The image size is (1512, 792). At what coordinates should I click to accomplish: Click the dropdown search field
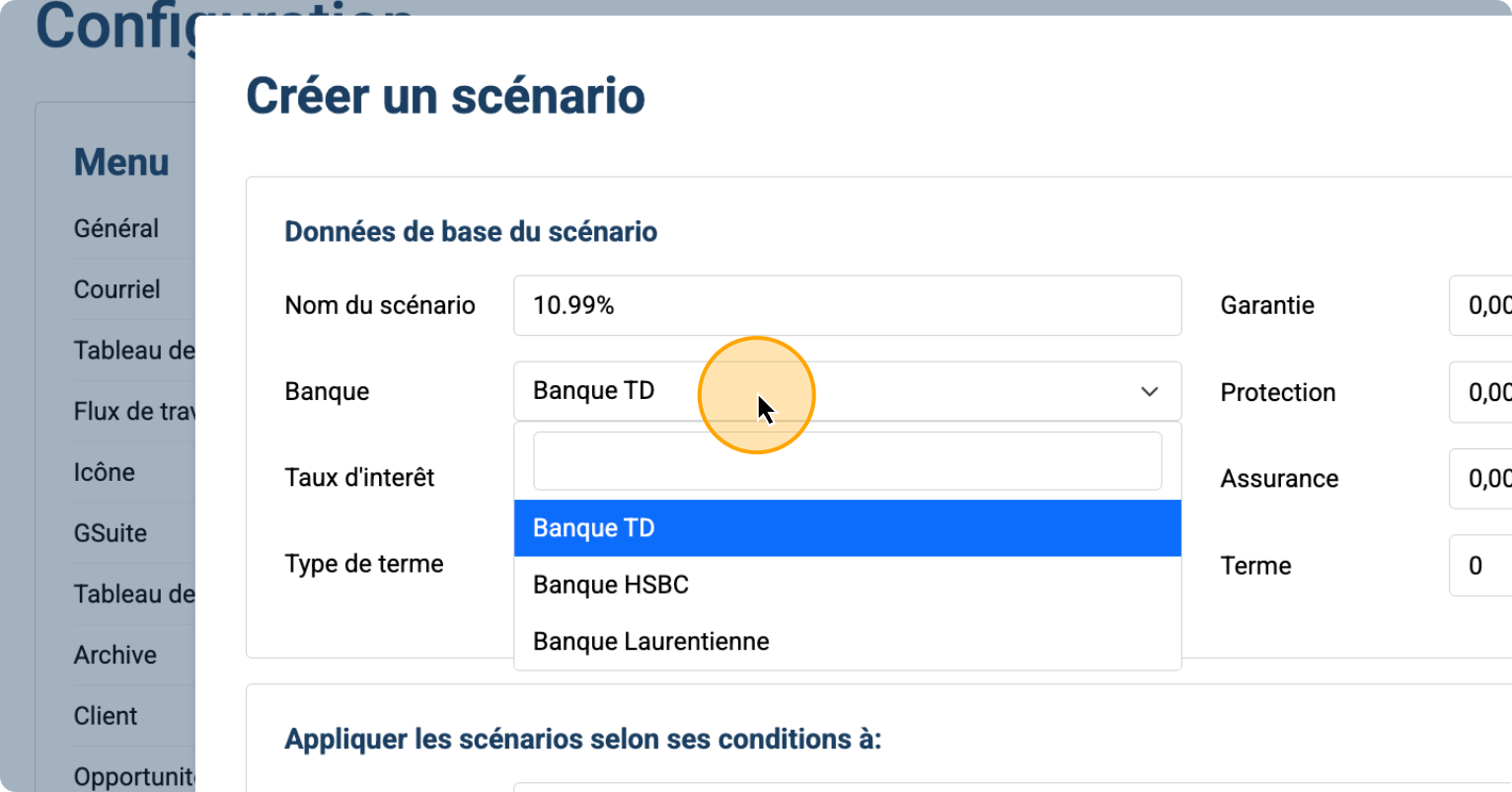tap(847, 461)
